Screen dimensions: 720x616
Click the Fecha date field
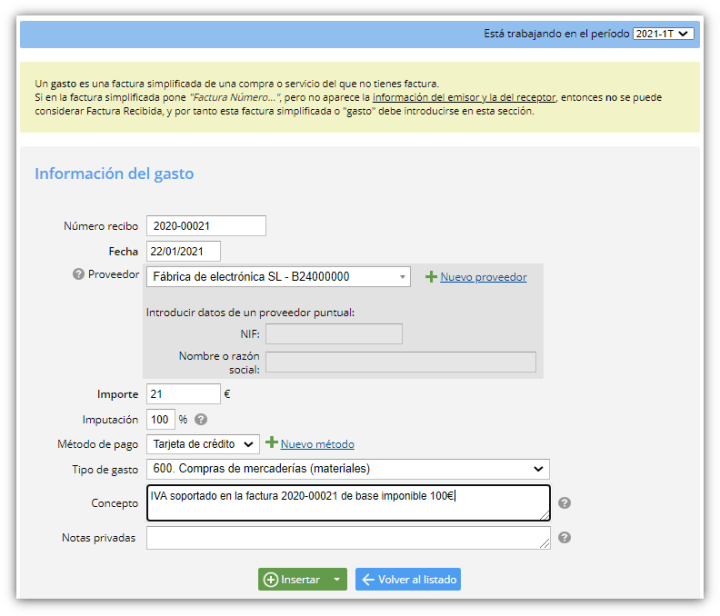point(183,252)
